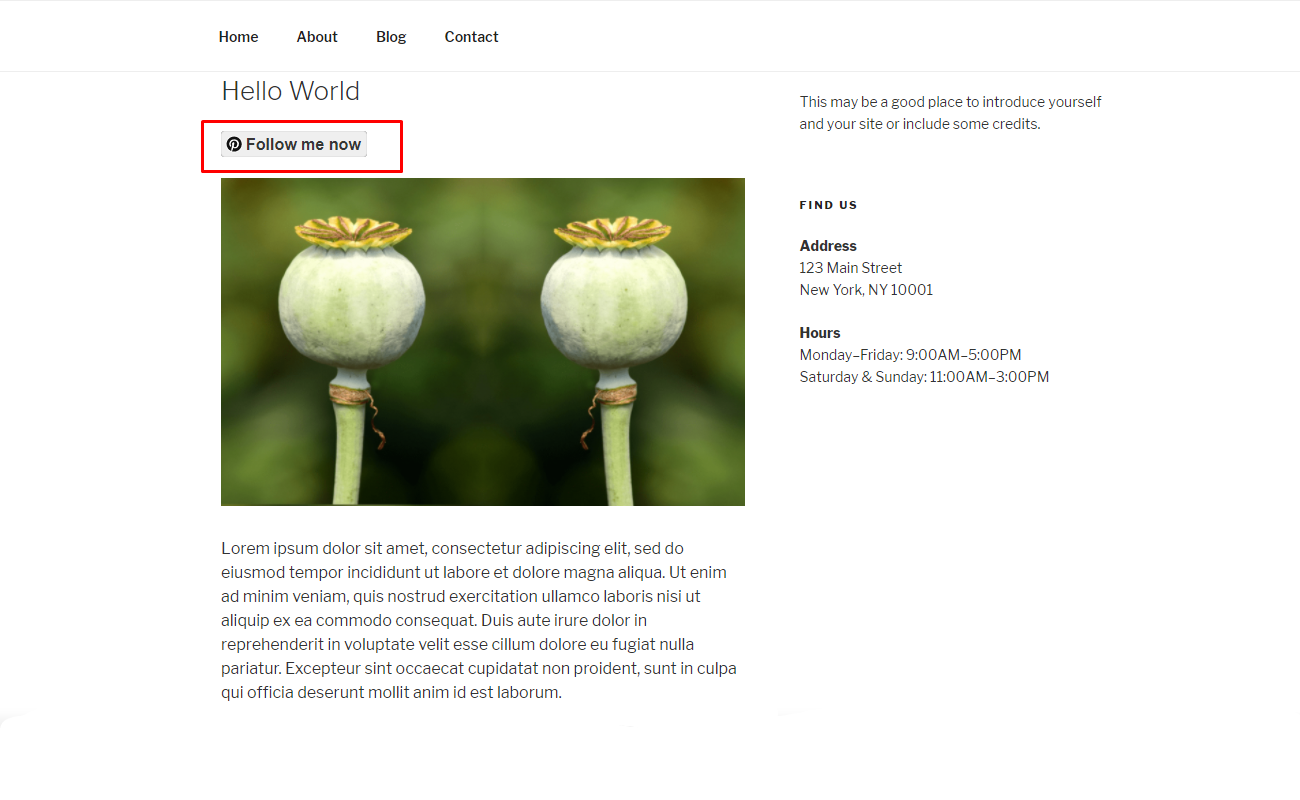Click the Pinterest Follow me now button

tap(294, 144)
